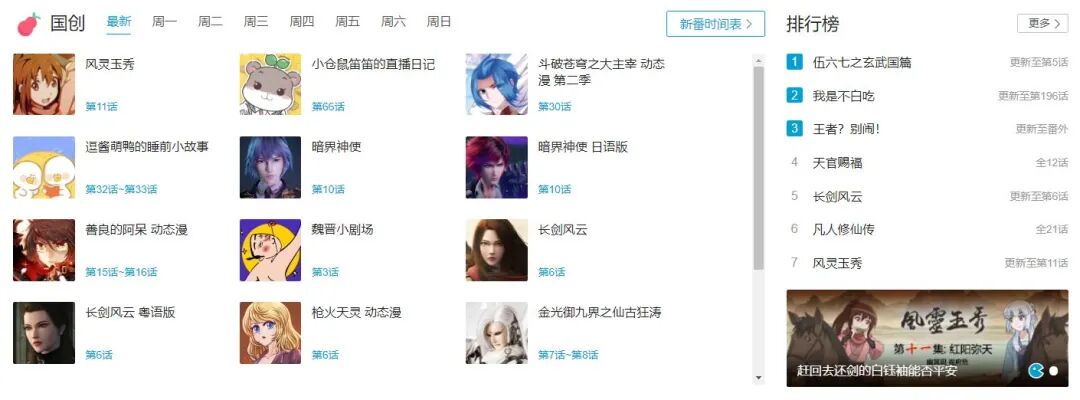Click the scrollbar down arrow in list
This screenshot has height=400, width=1080.
click(759, 377)
